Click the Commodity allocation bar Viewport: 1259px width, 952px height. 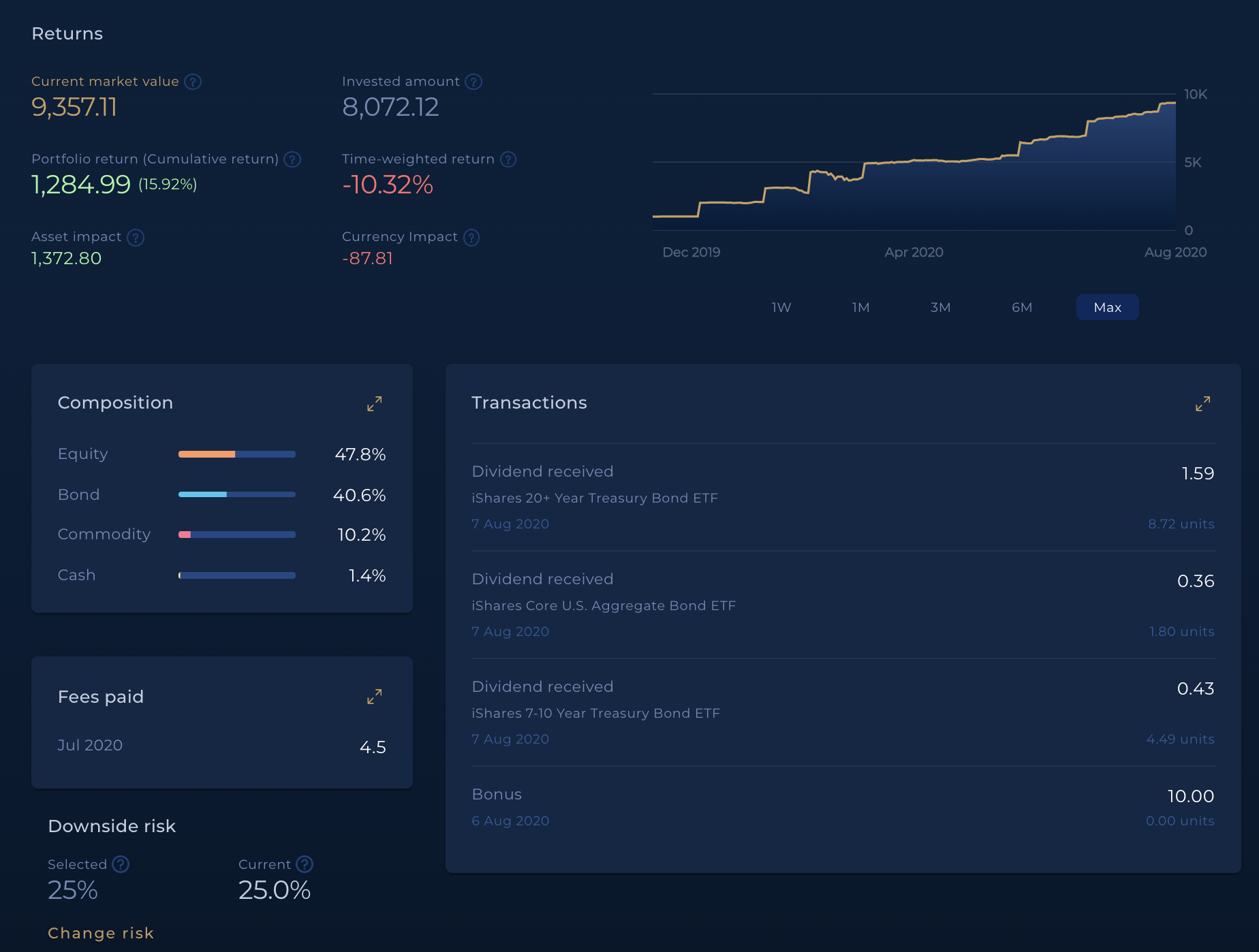click(237, 535)
